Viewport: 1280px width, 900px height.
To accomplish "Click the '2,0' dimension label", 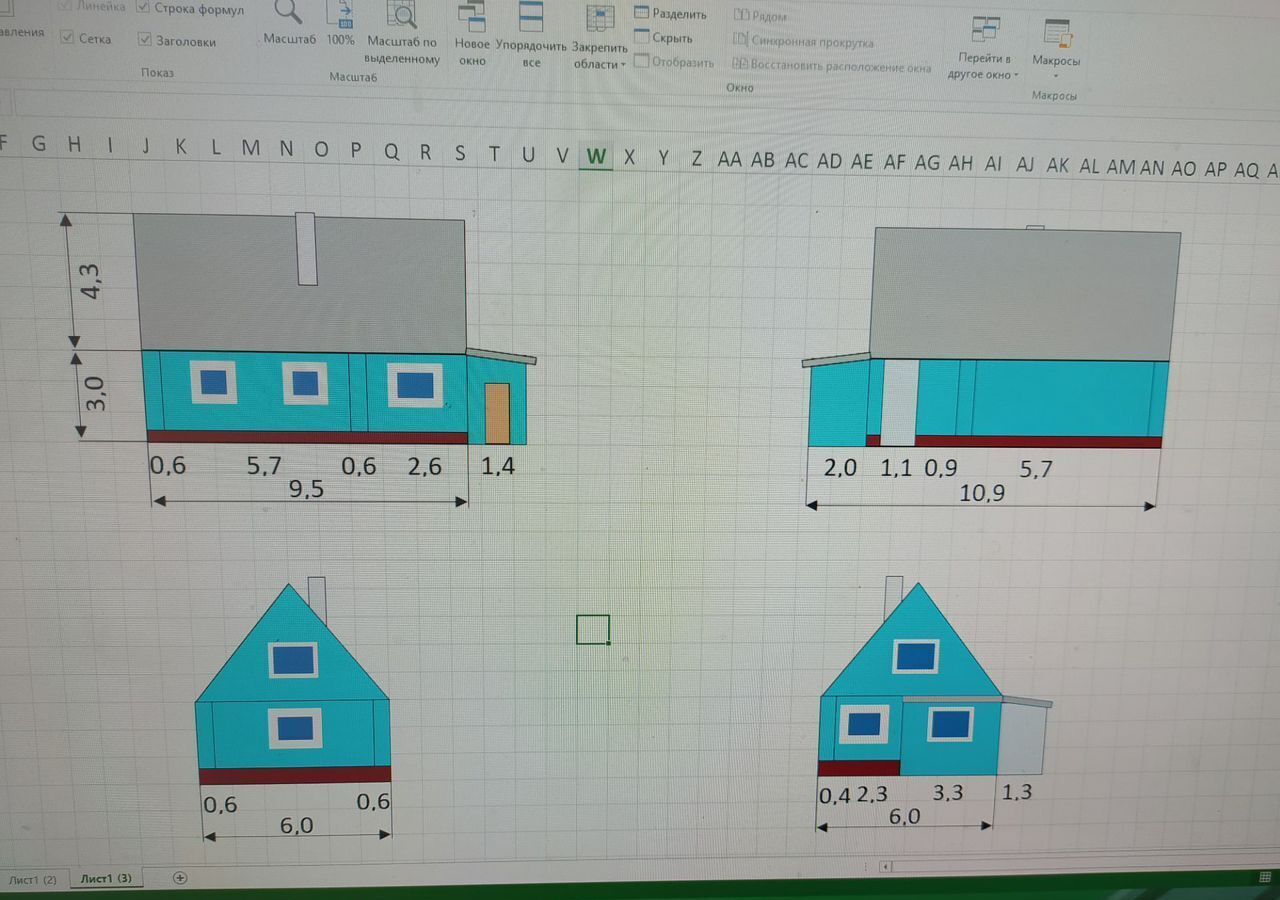I will [840, 467].
